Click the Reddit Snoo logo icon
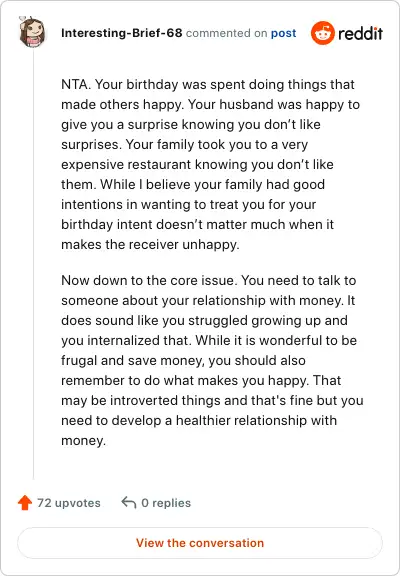The height and width of the screenshot is (576, 400). pos(322,33)
